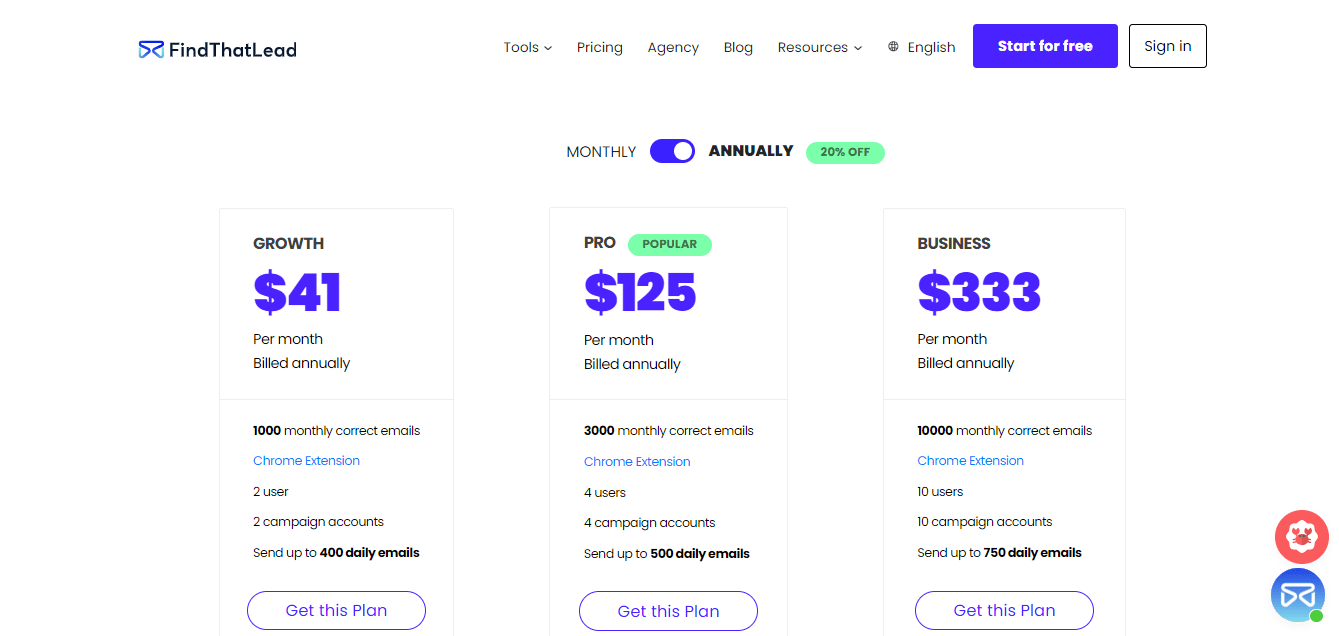This screenshot has width=1339, height=636.
Task: Get this Plan for Growth
Action: click(336, 610)
